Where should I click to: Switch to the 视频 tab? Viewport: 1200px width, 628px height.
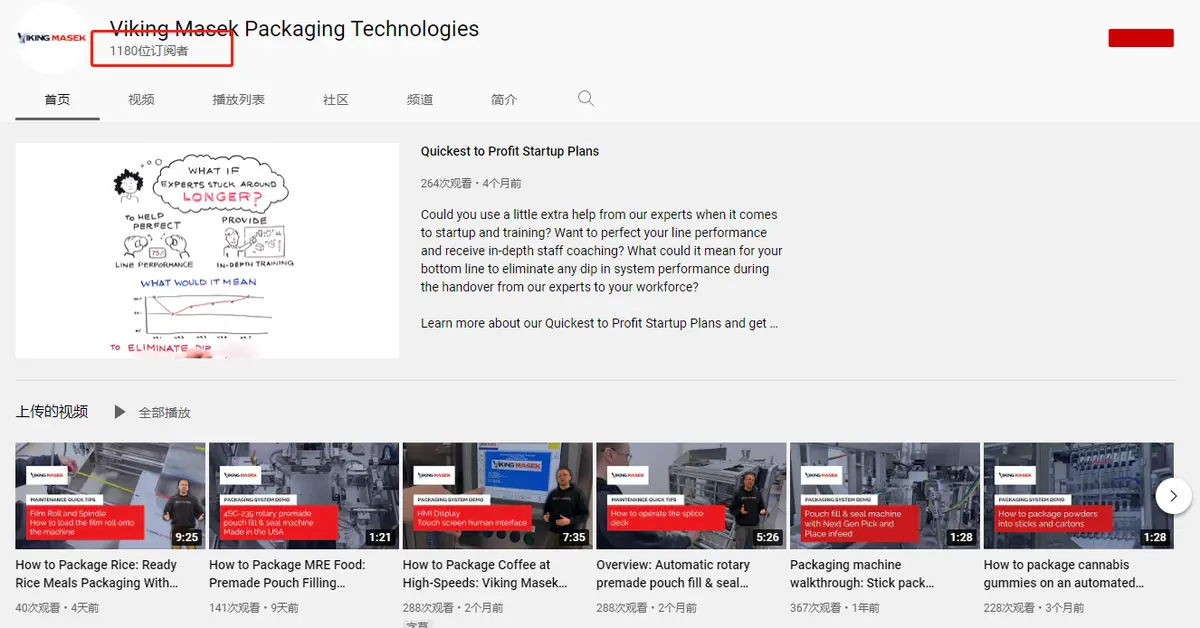point(141,100)
